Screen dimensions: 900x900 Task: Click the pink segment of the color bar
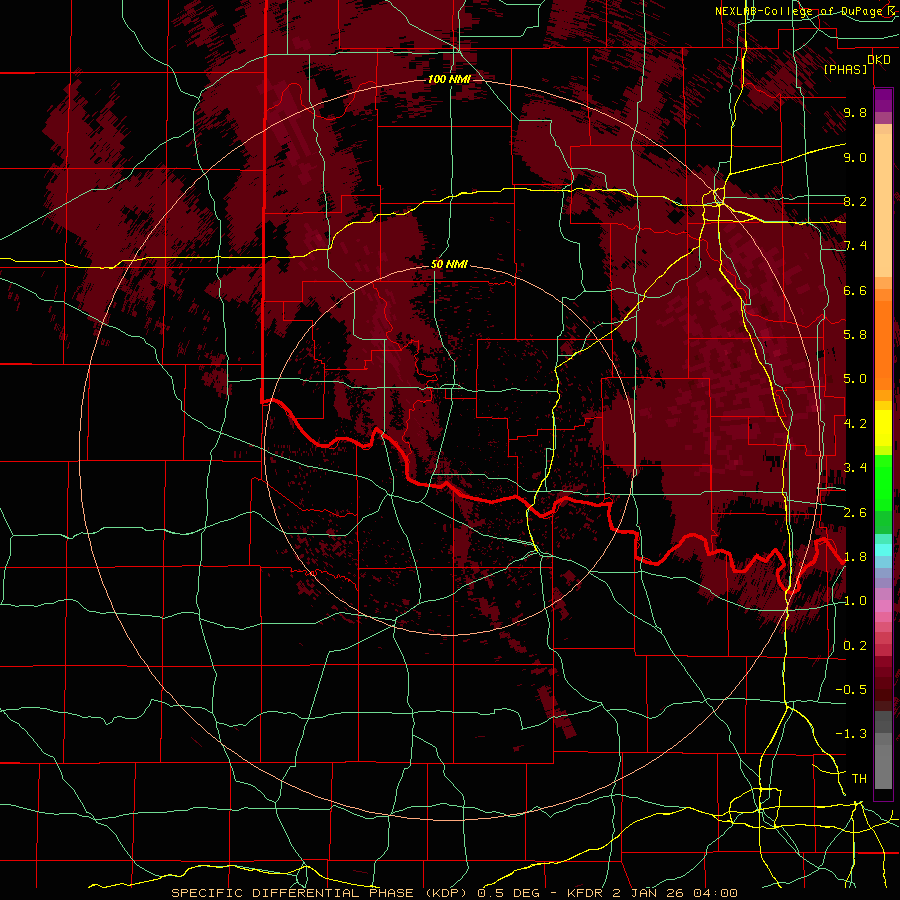coord(883,606)
